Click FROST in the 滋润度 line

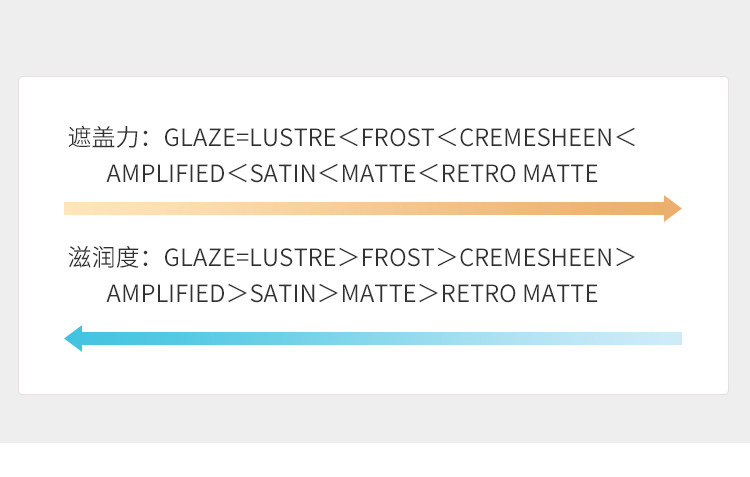pyautogui.click(x=397, y=258)
